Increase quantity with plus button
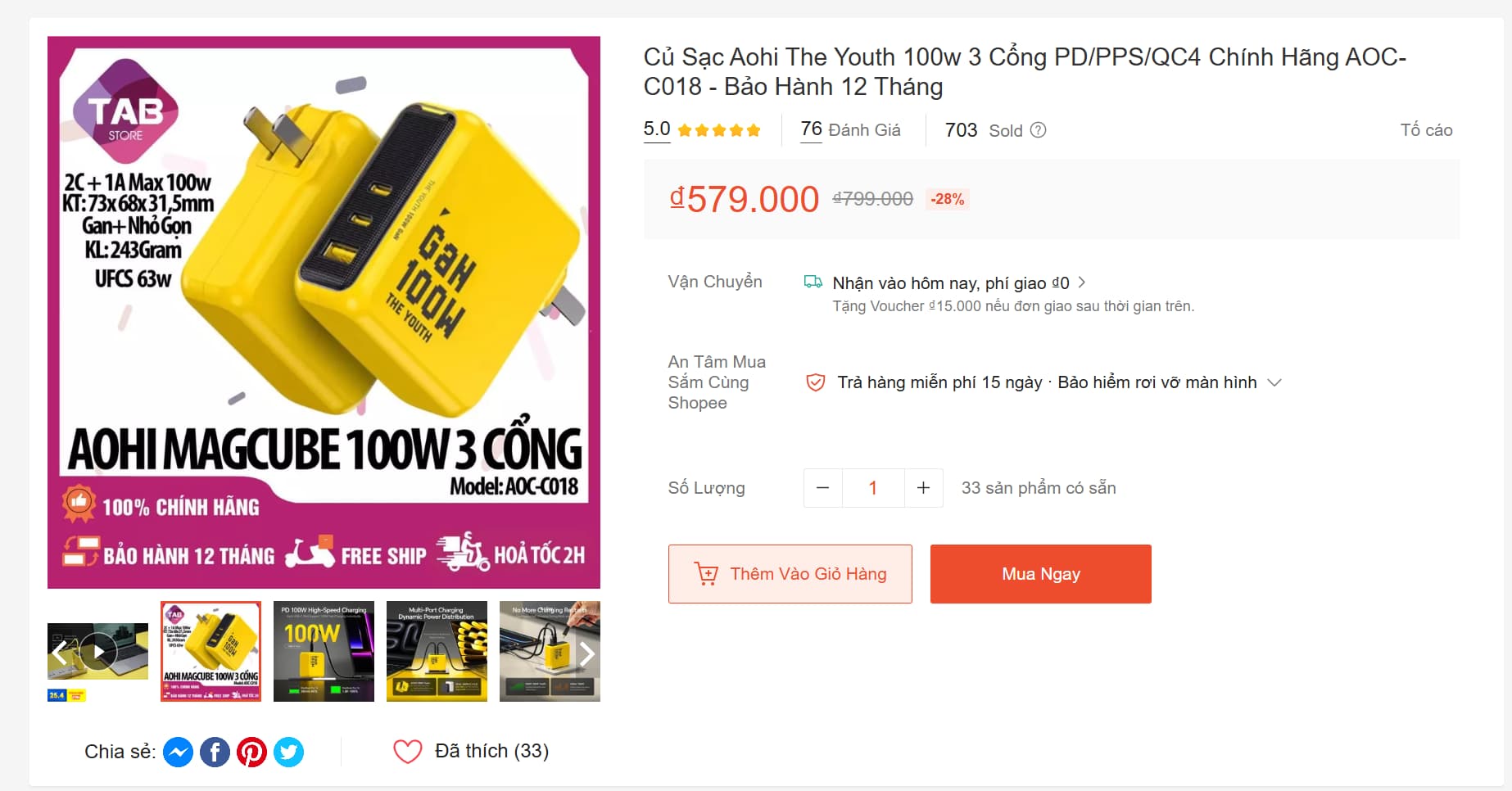1512x791 pixels. coord(923,488)
